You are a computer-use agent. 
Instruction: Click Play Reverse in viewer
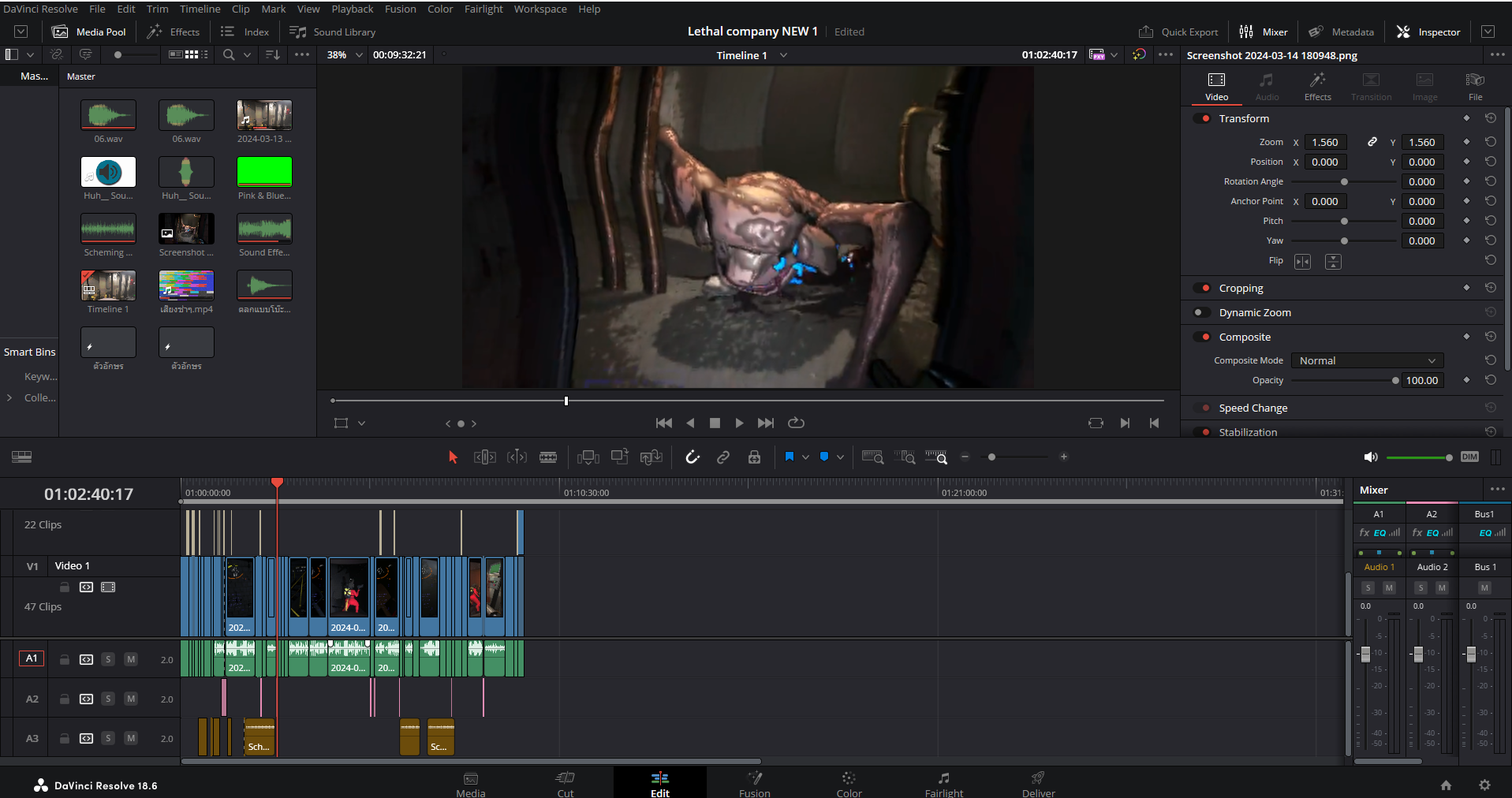(690, 423)
